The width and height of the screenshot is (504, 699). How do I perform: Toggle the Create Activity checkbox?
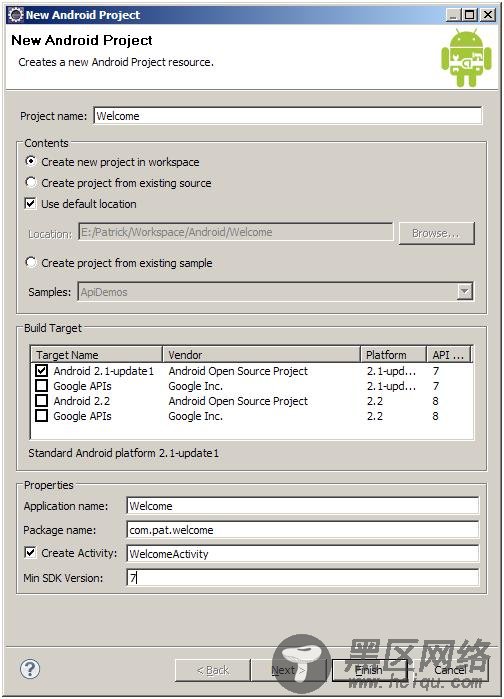(x=30, y=553)
